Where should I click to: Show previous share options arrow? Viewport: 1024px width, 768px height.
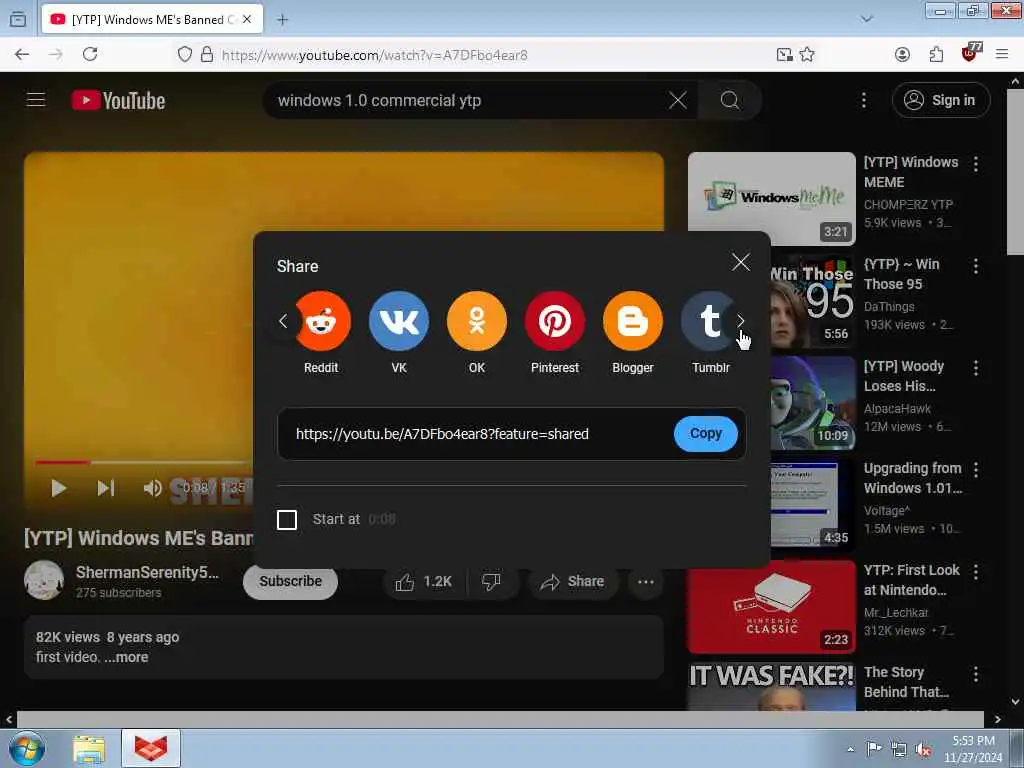tap(283, 321)
